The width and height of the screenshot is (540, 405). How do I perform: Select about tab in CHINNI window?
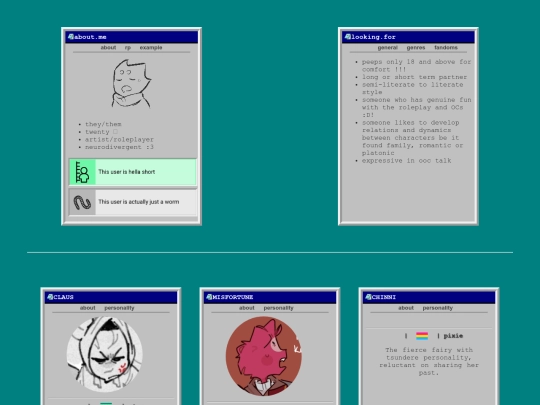click(406, 308)
